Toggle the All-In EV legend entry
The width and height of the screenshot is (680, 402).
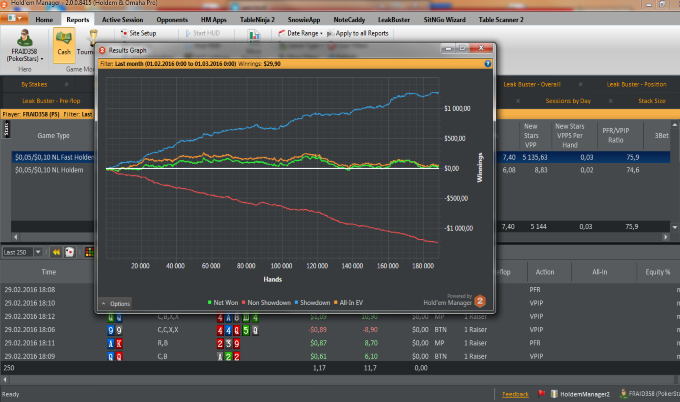348,302
